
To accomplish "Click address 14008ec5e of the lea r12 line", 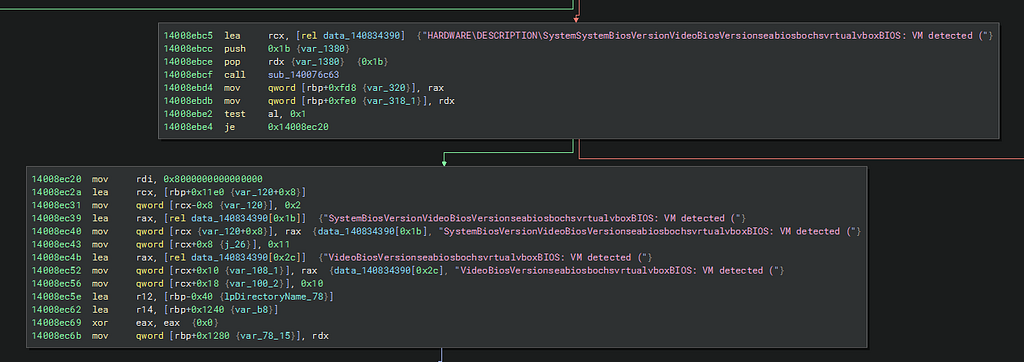I will pyautogui.click(x=58, y=296).
